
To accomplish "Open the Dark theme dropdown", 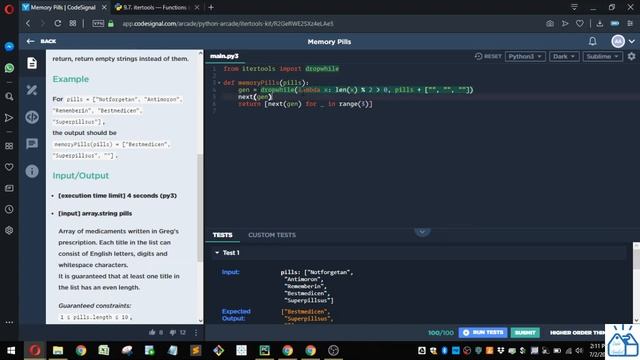I will (x=564, y=56).
